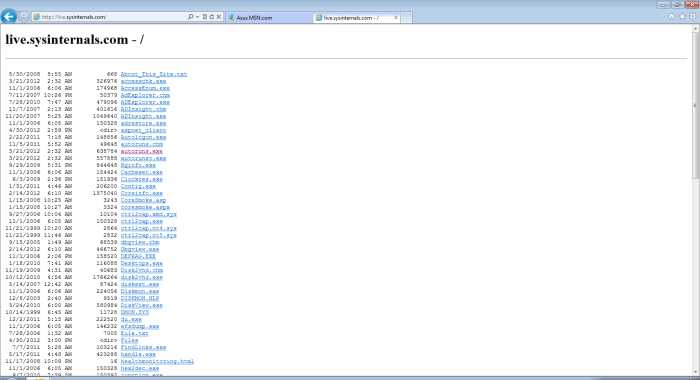The image size is (700, 380).
Task: Close the live.sysinternals.com tab
Action: (x=396, y=18)
